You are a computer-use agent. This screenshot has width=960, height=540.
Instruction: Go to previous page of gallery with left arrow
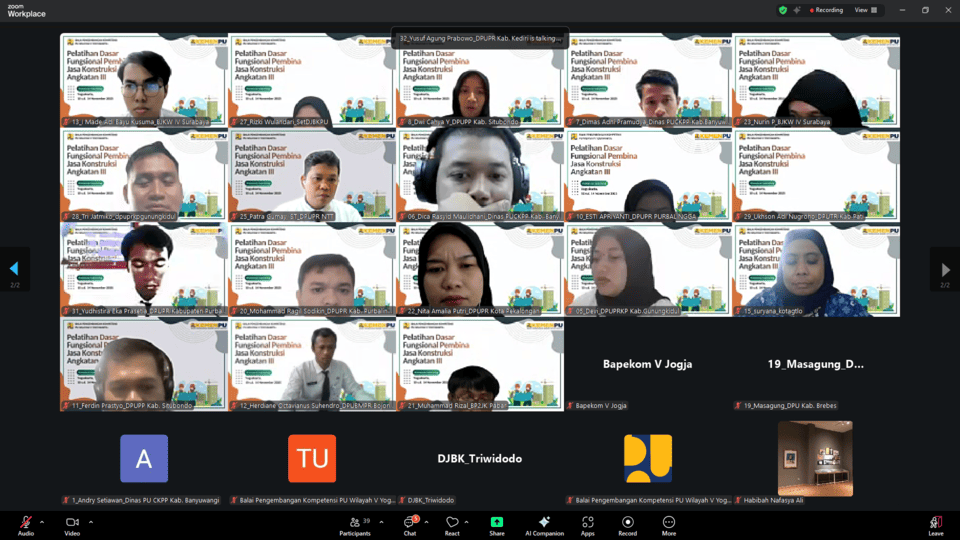(14, 269)
